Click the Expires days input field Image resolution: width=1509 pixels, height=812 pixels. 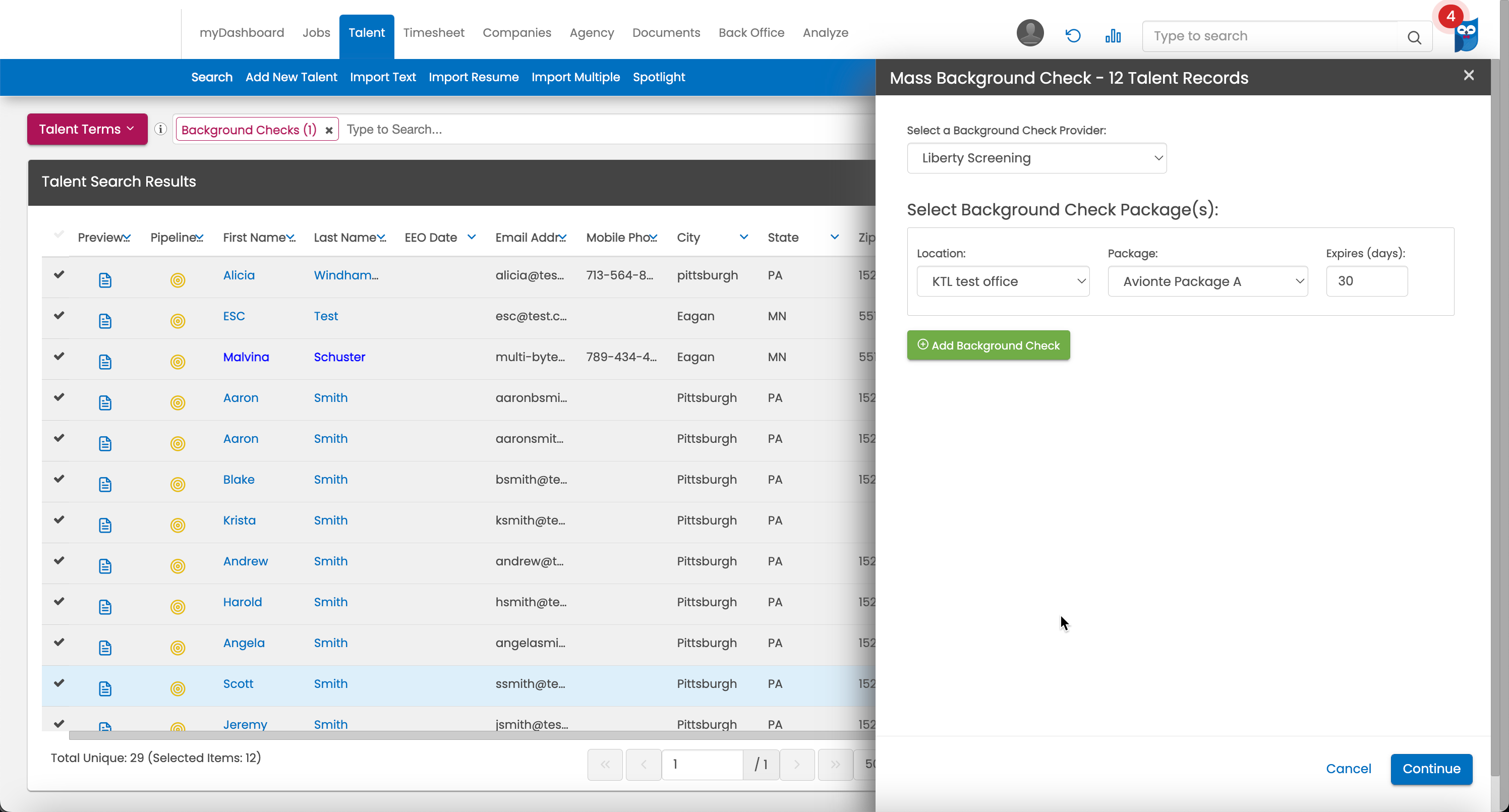coord(1367,281)
